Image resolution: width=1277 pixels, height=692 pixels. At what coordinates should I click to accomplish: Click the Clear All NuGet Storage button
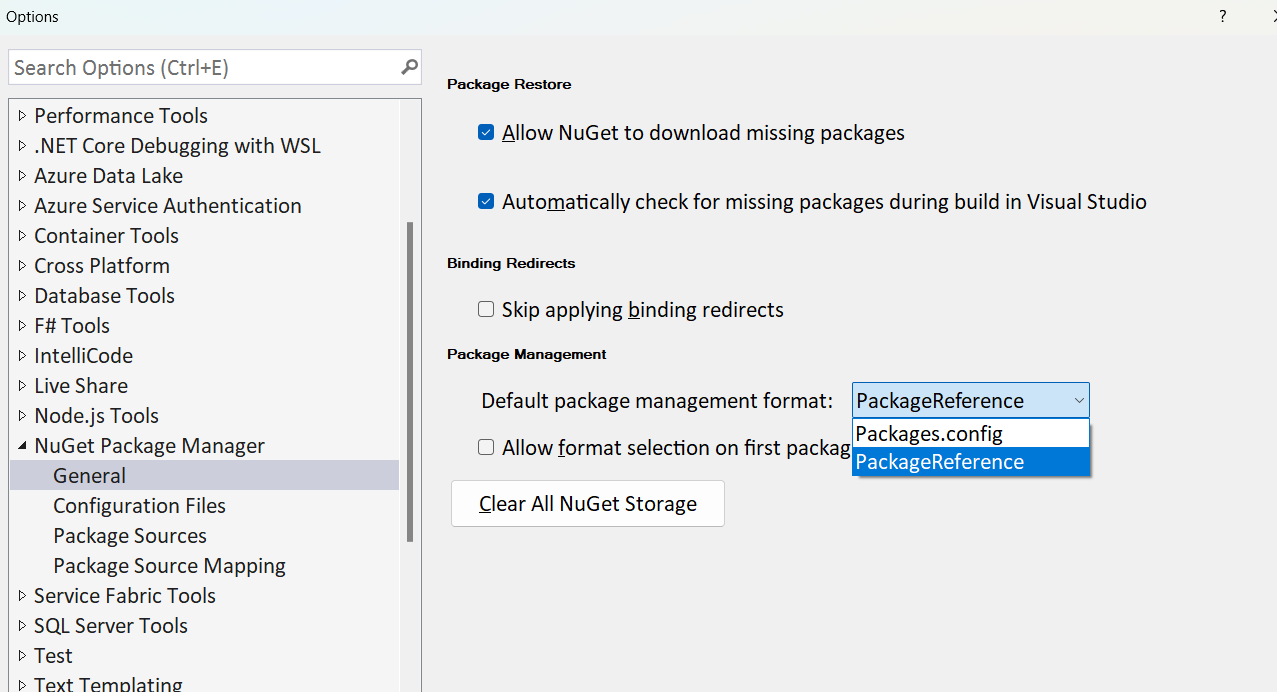coord(587,503)
